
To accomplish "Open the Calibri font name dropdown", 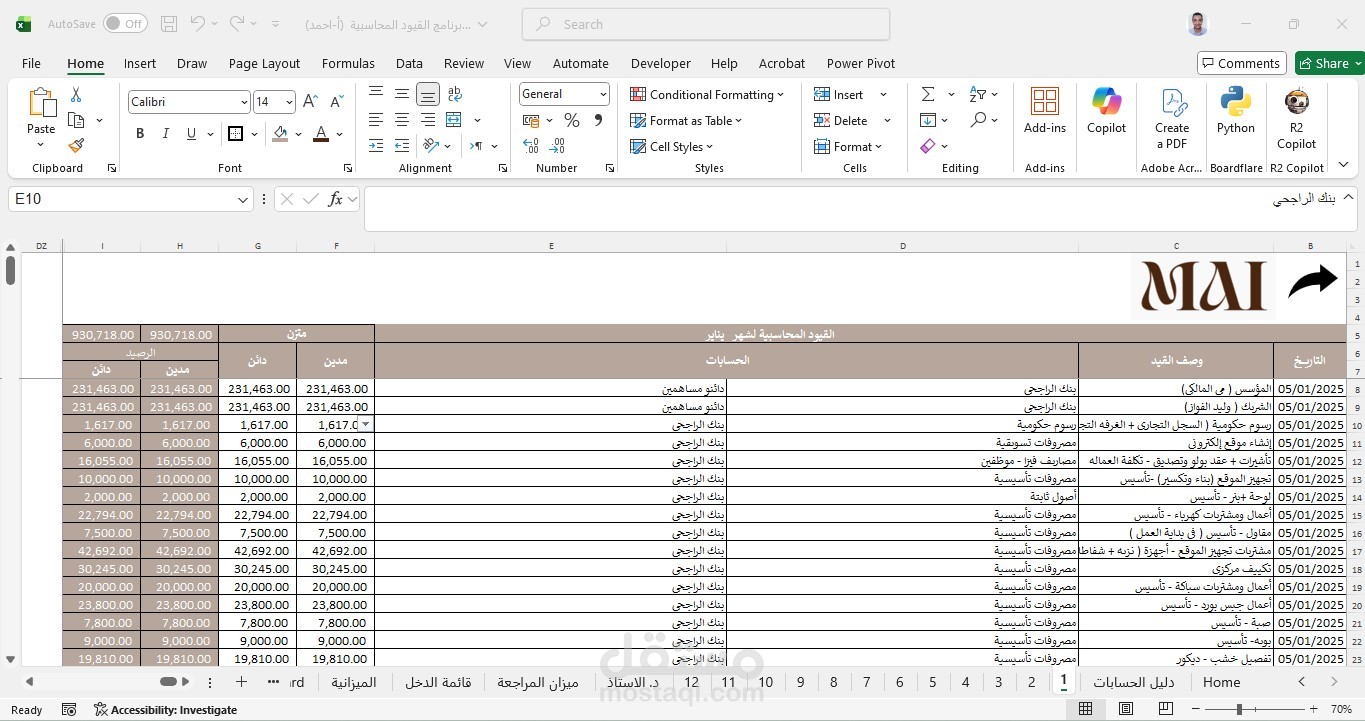I will point(243,102).
